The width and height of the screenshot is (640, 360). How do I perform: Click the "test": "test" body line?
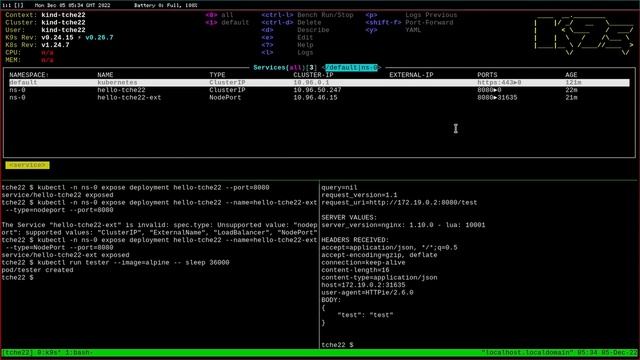[365, 315]
